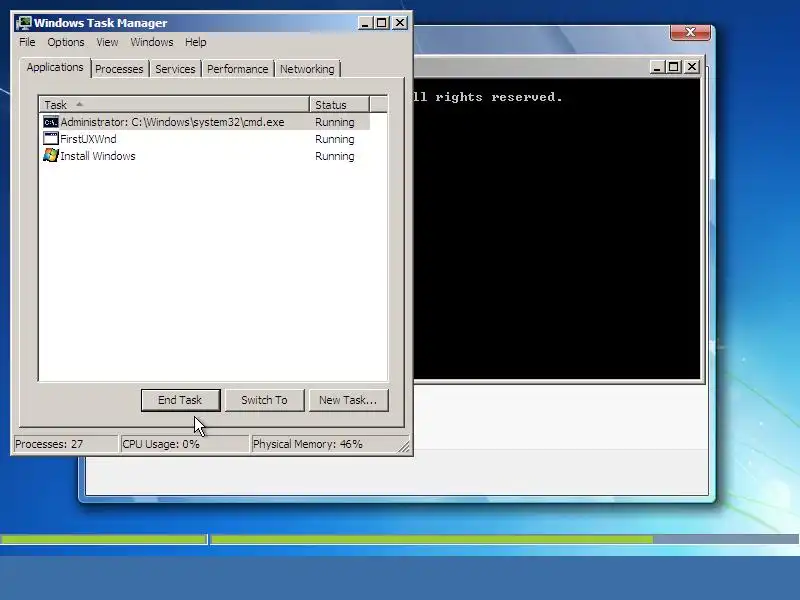Image resolution: width=800 pixels, height=600 pixels.
Task: Switch to the Applications tab
Action: click(55, 67)
